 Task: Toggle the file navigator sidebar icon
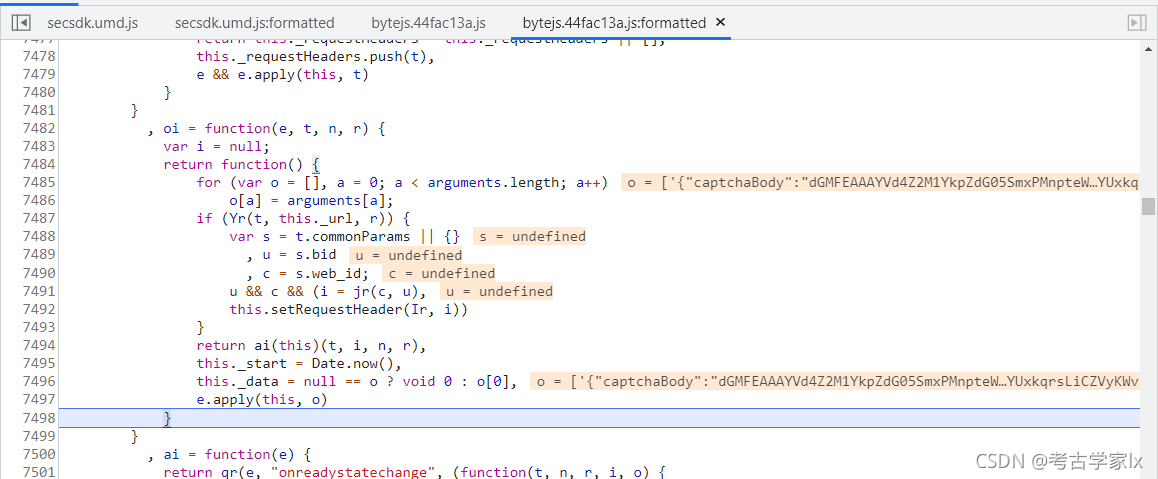[21, 23]
